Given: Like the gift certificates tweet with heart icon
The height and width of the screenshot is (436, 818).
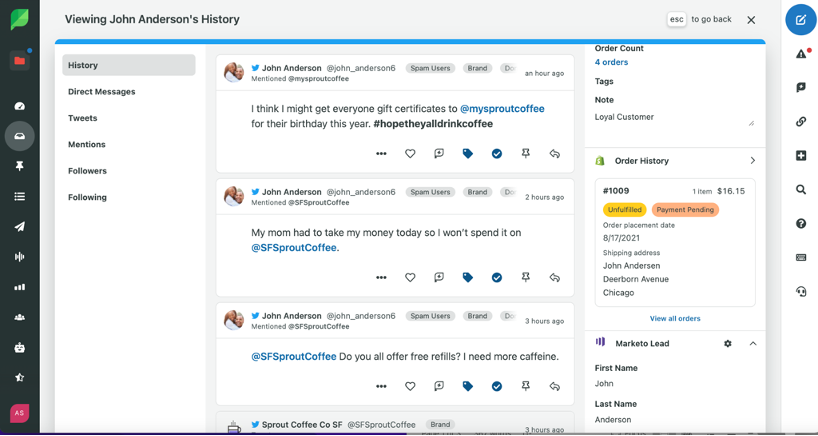Looking at the screenshot, I should [x=410, y=154].
